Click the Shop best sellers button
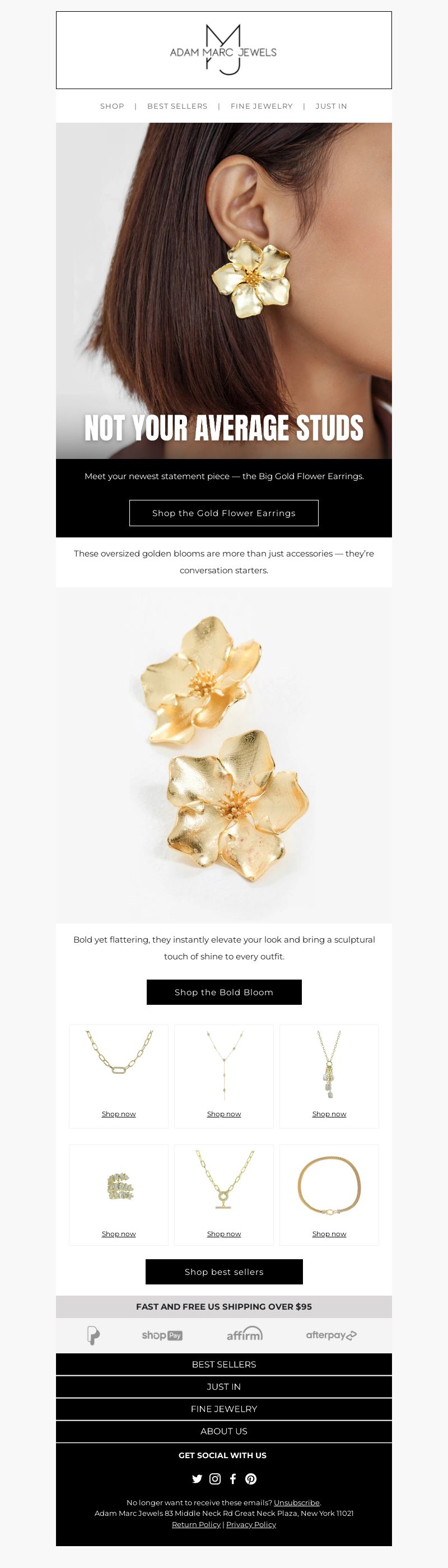 click(x=223, y=1272)
